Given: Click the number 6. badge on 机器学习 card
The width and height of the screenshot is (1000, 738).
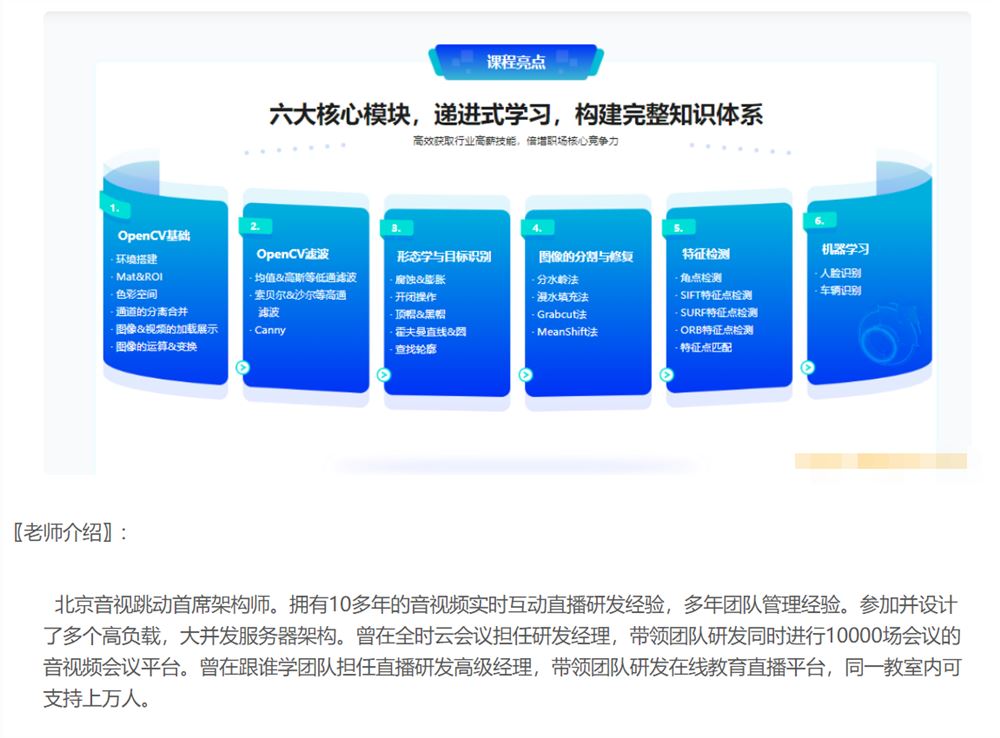Looking at the screenshot, I should (x=820, y=221).
